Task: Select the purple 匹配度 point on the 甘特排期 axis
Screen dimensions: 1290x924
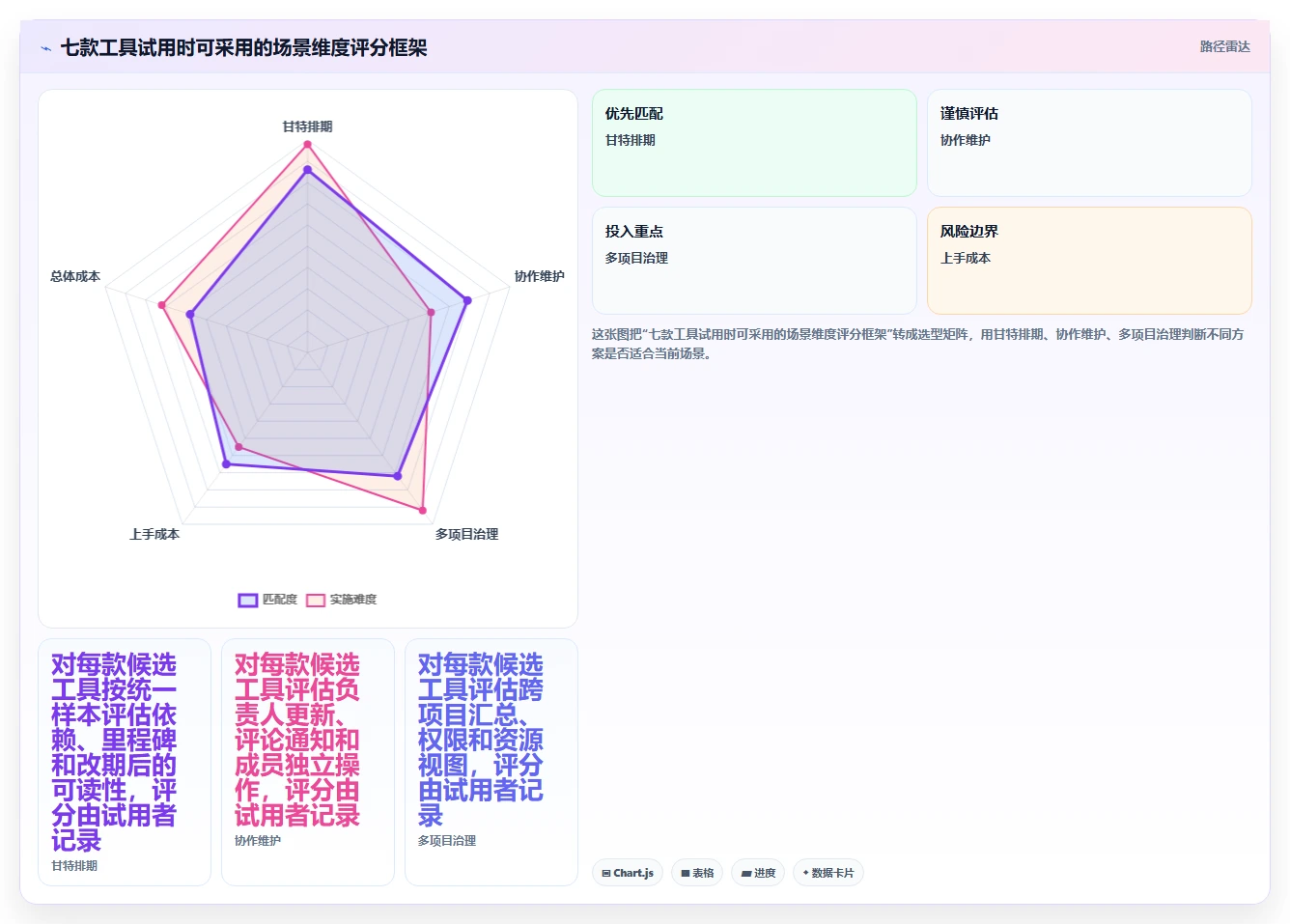Action: (307, 170)
